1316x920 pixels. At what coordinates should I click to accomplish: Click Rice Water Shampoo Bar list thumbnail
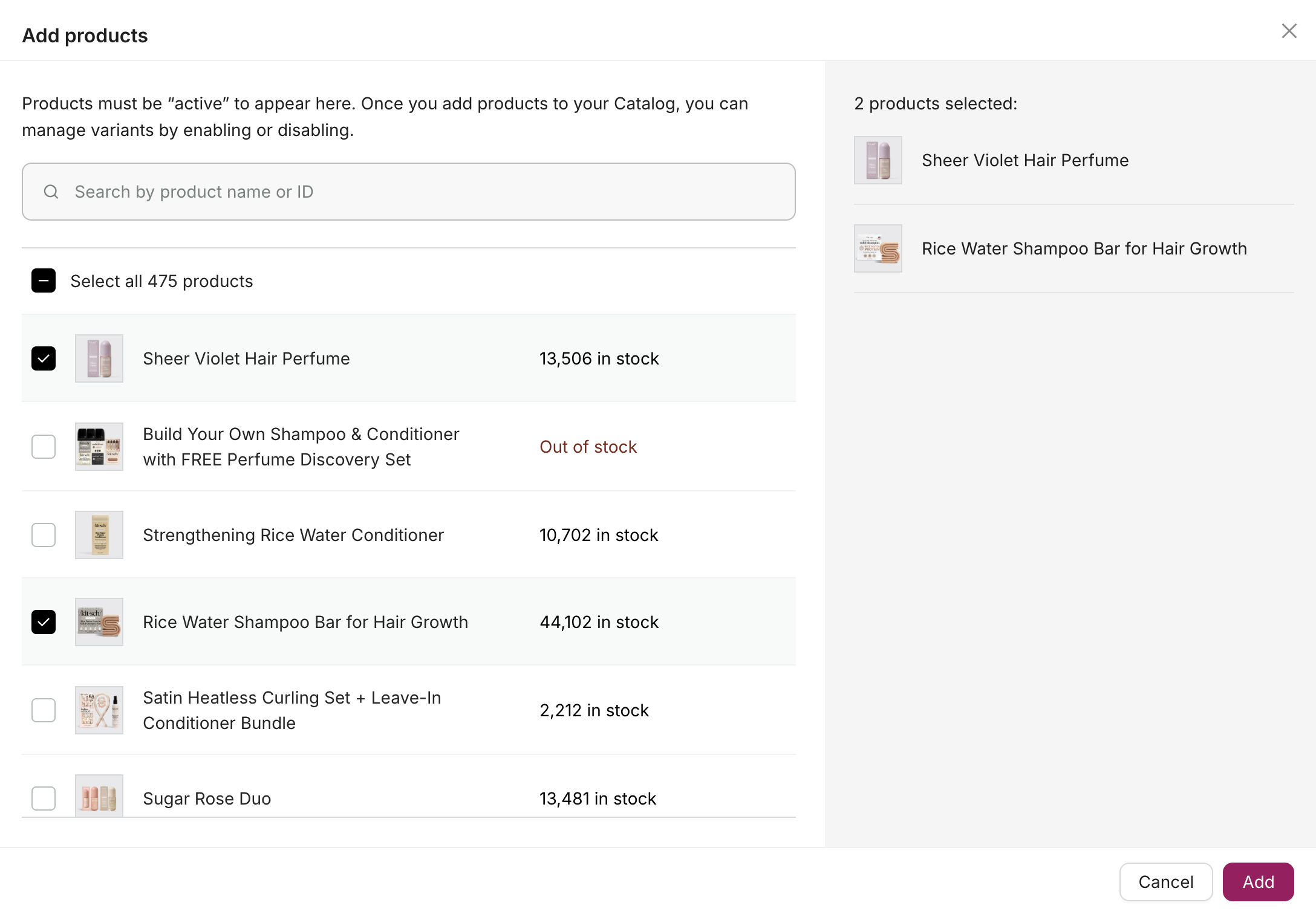point(99,622)
